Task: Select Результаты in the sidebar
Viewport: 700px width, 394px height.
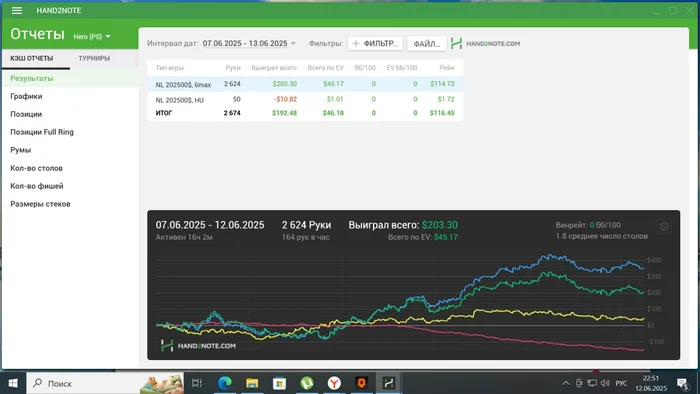Action: (x=70, y=79)
